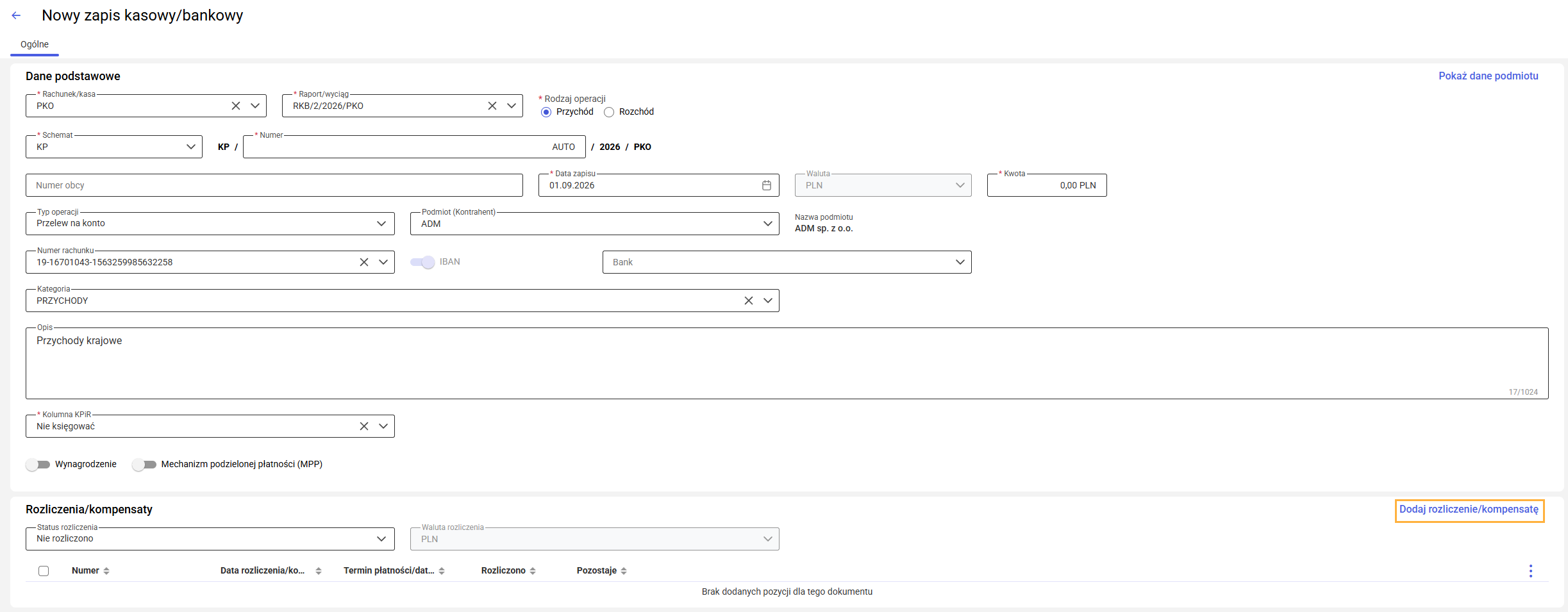1568x612 pixels.
Task: Toggle the IBAN switch
Action: [423, 262]
